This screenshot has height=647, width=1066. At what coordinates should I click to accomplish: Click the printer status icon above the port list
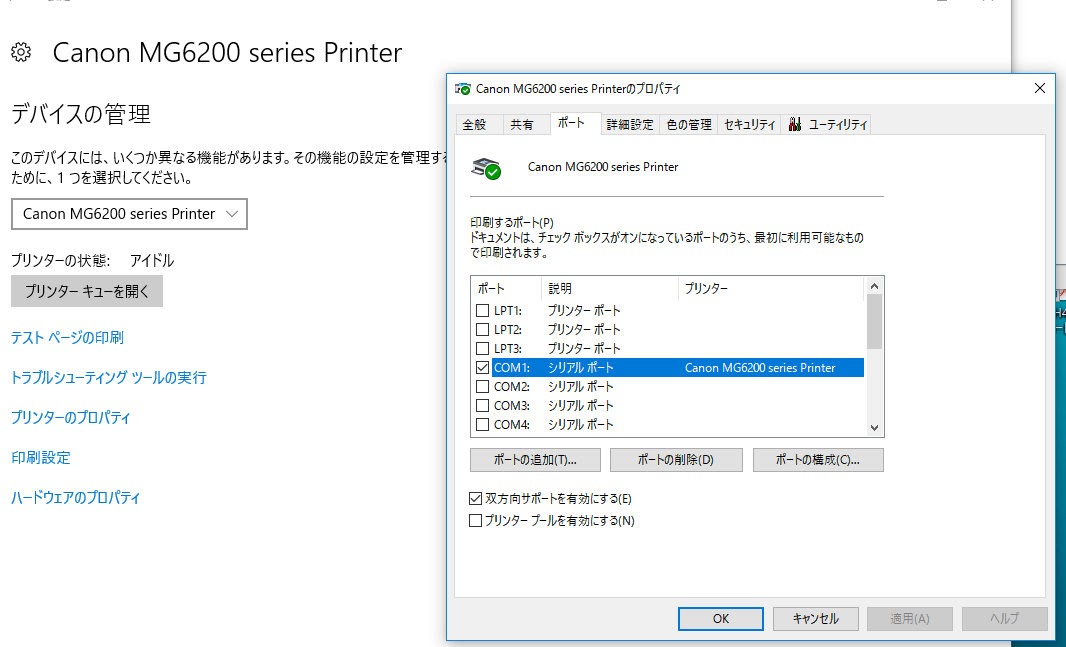click(x=485, y=167)
